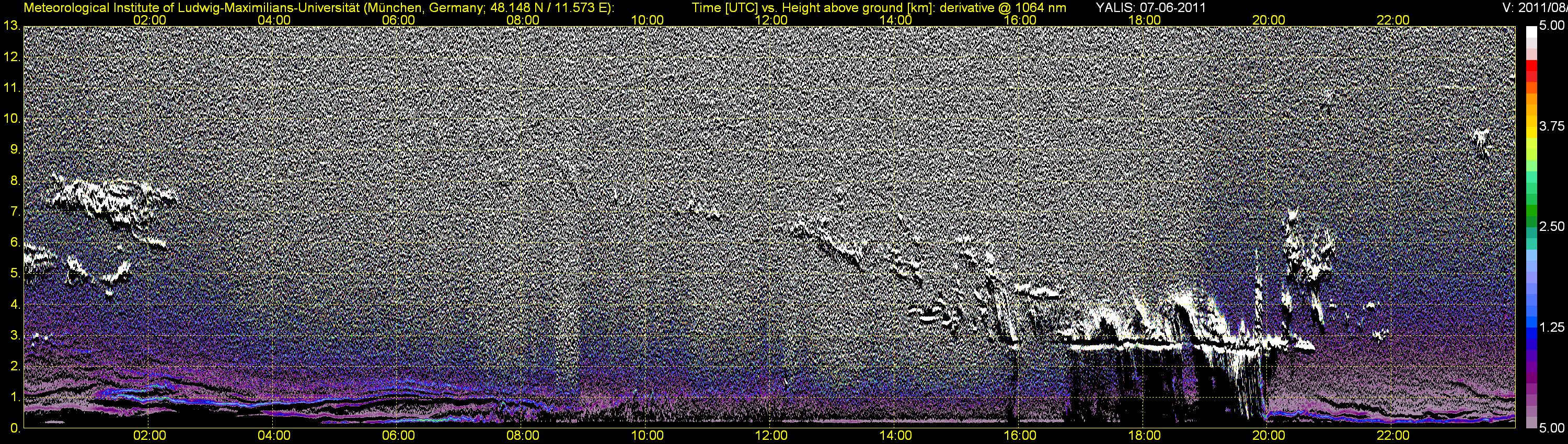1568x444 pixels.
Task: Select the 8 km height axis label
Action: click(15, 181)
